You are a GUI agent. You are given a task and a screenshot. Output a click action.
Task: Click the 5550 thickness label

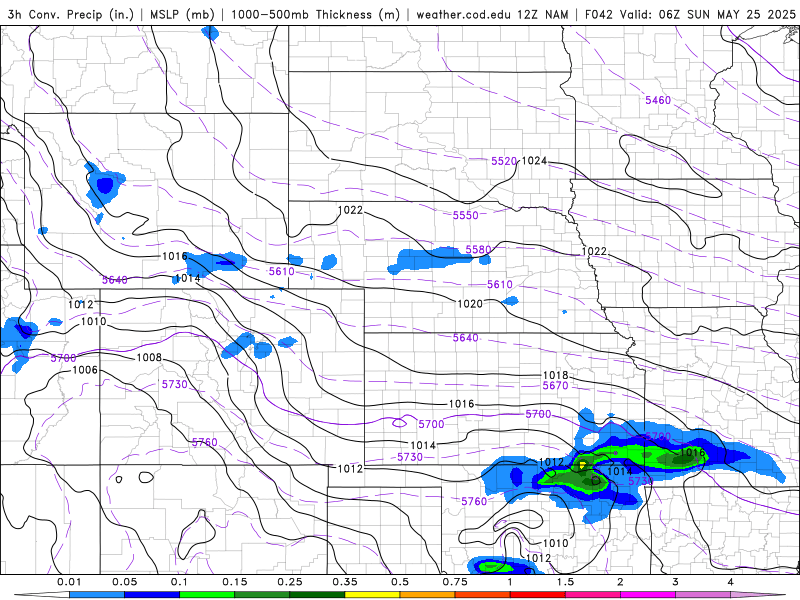(466, 215)
